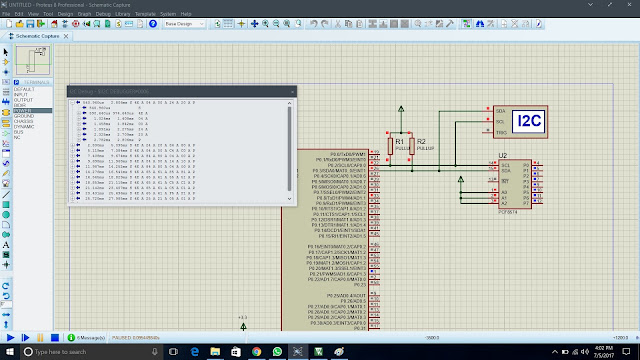This screenshot has height=360, width=640.
Task: Choose the text script 'A' tool
Action: point(6,245)
